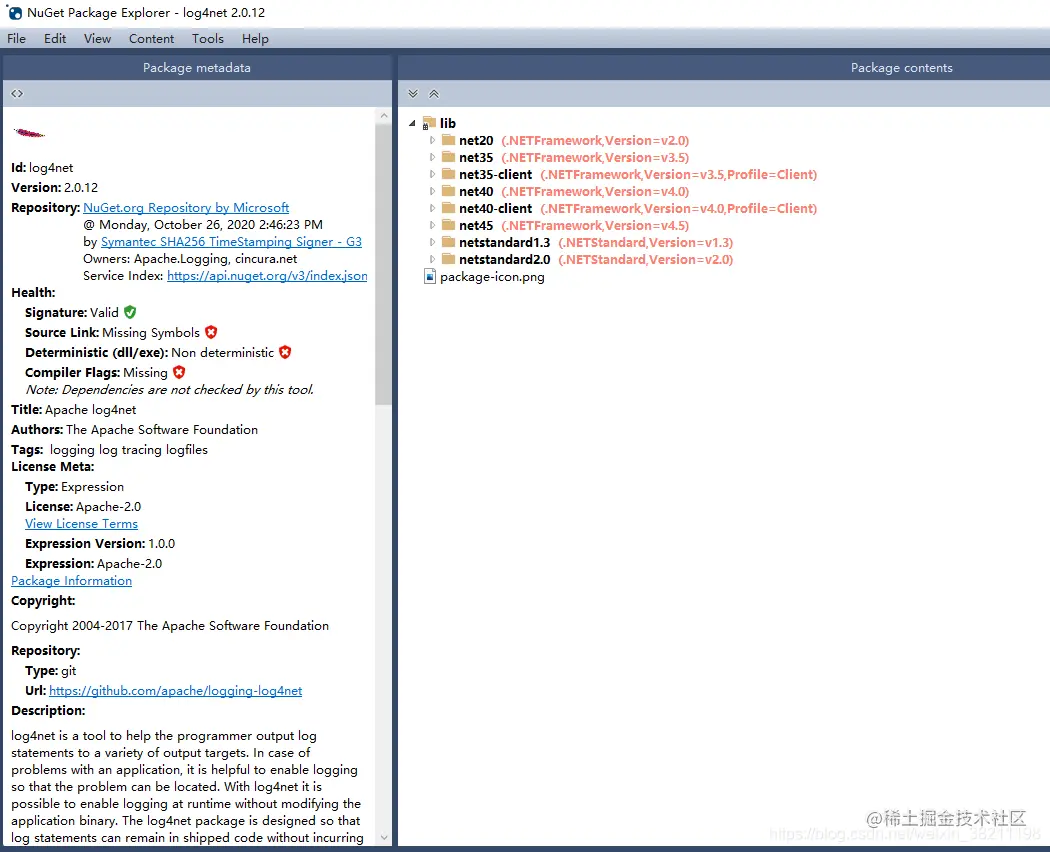Click the red Compiler Flags Missing shield
Image resolution: width=1050 pixels, height=852 pixels.
pos(179,372)
